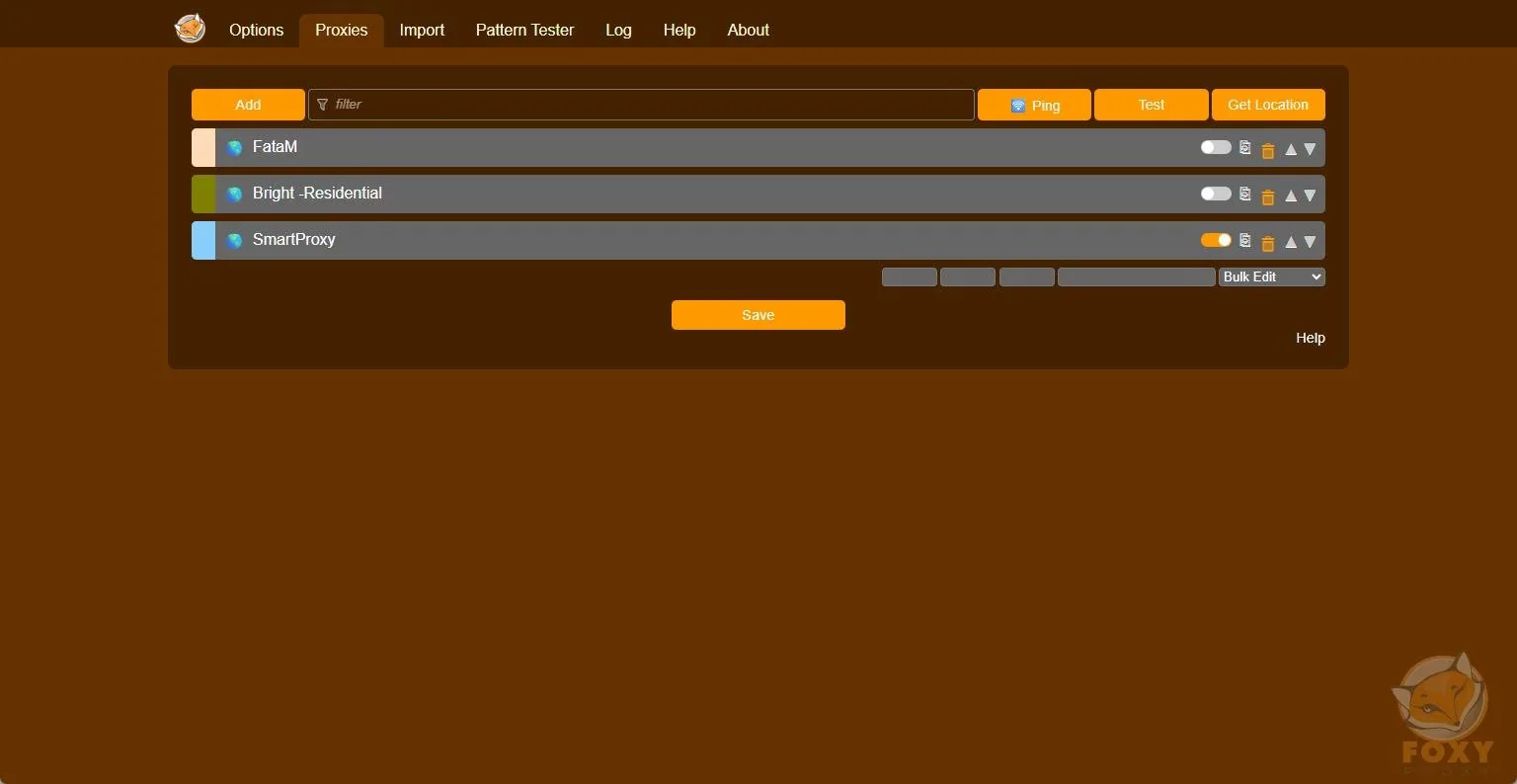This screenshot has height=784, width=1517.
Task: Click the Get Location button
Action: [x=1268, y=105]
